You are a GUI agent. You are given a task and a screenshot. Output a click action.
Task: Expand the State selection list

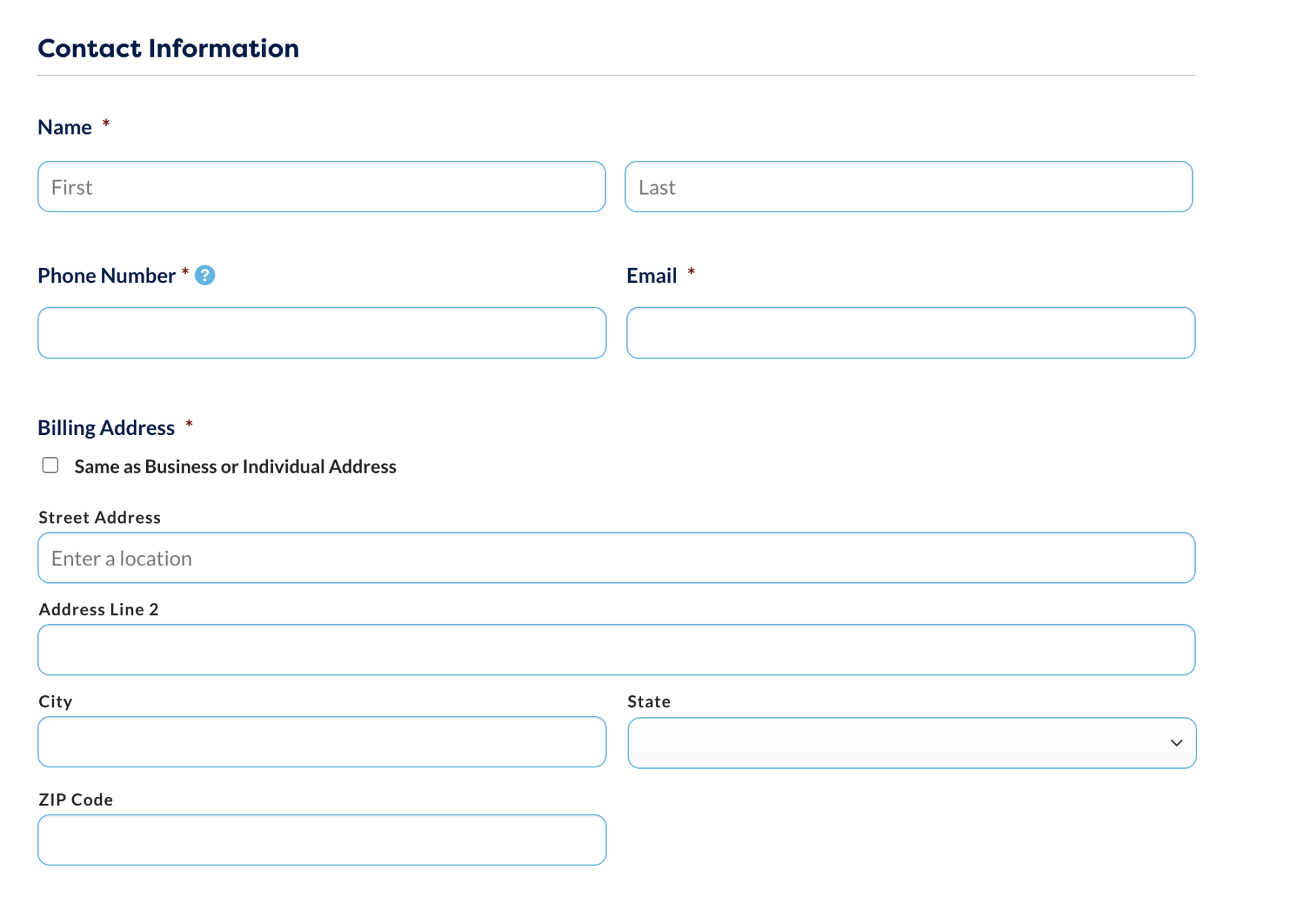911,743
